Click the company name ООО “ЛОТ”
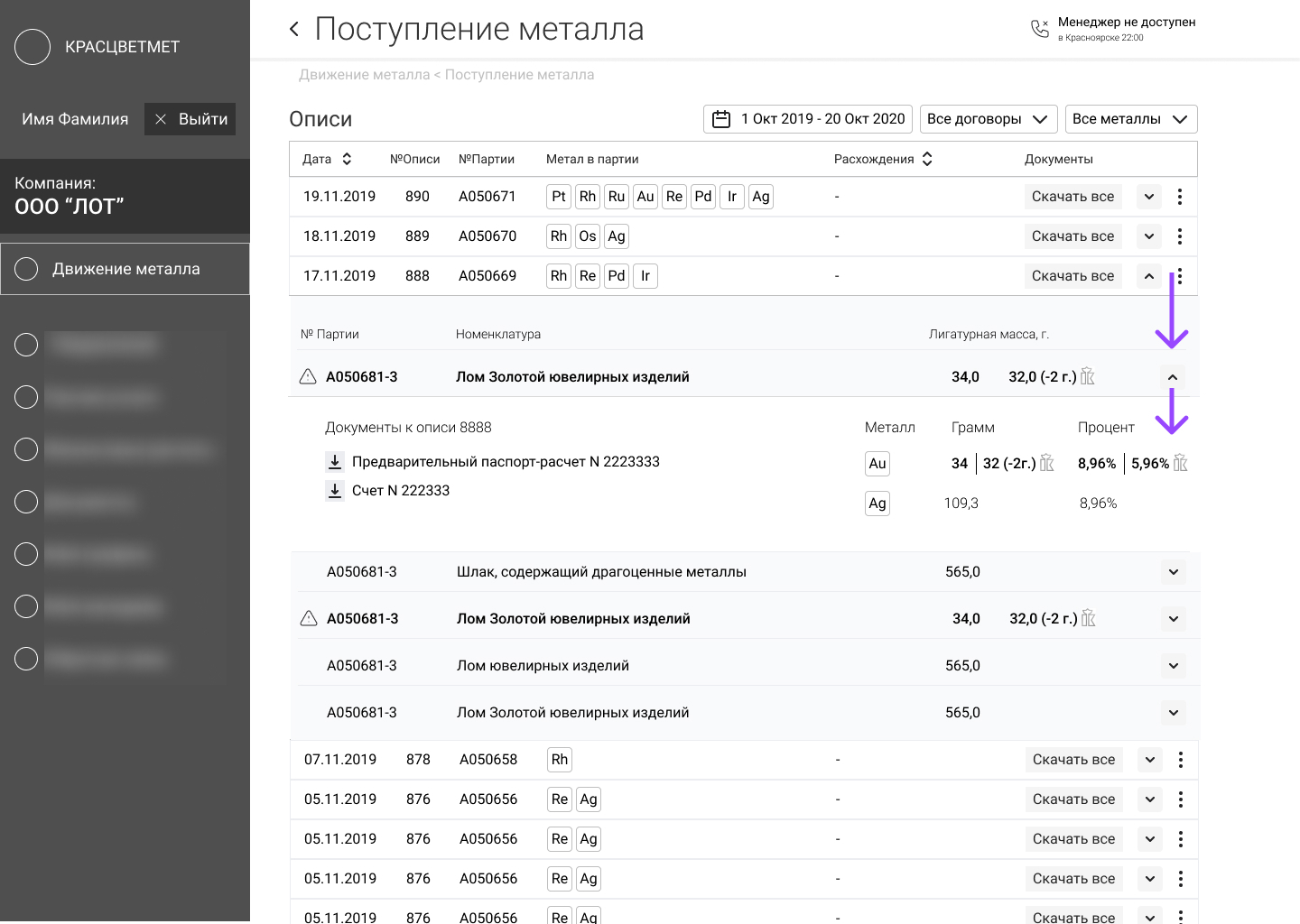The width and height of the screenshot is (1300, 924). 70,207
